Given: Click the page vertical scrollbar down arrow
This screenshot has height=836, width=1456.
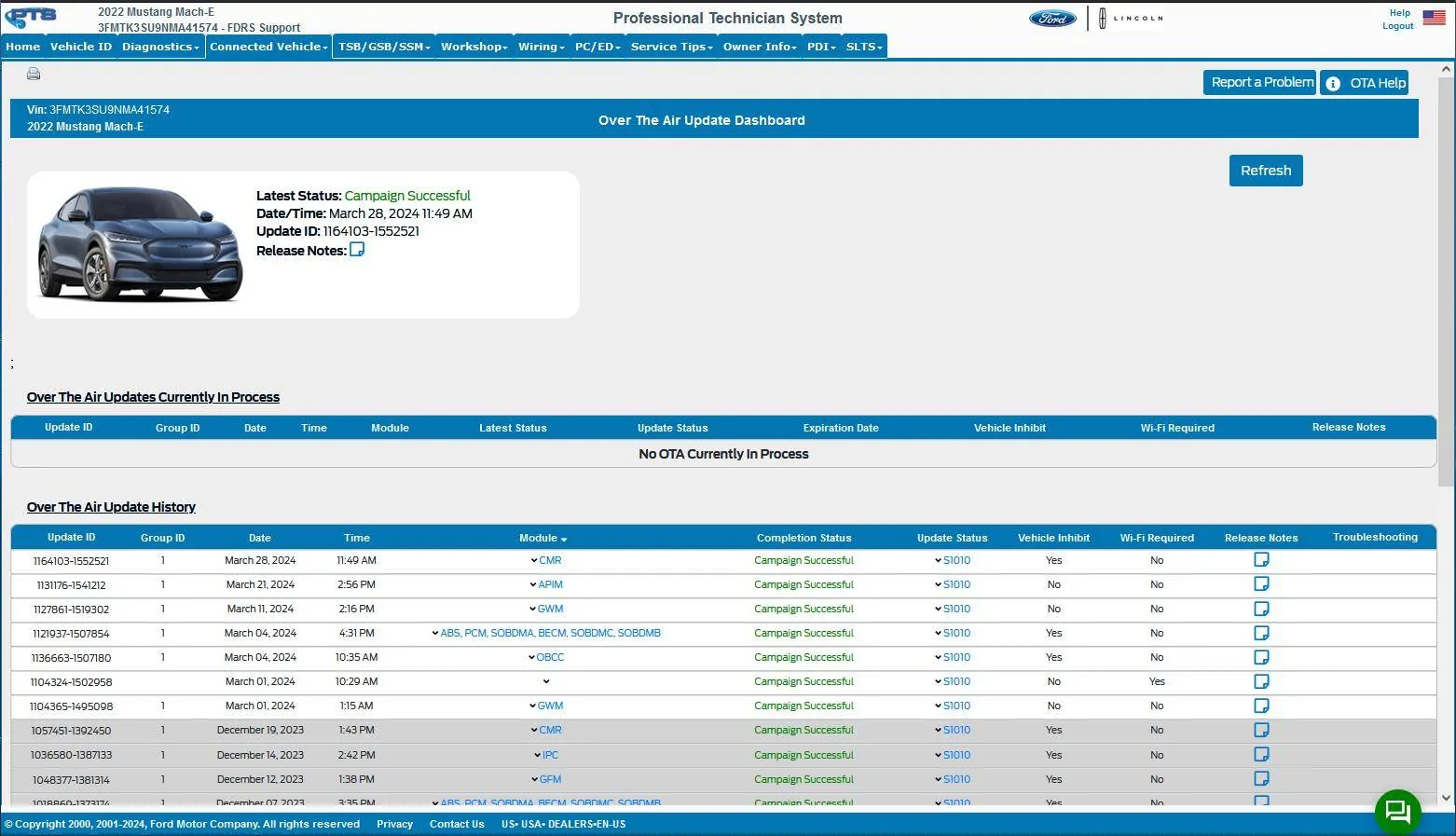Looking at the screenshot, I should tap(1446, 798).
